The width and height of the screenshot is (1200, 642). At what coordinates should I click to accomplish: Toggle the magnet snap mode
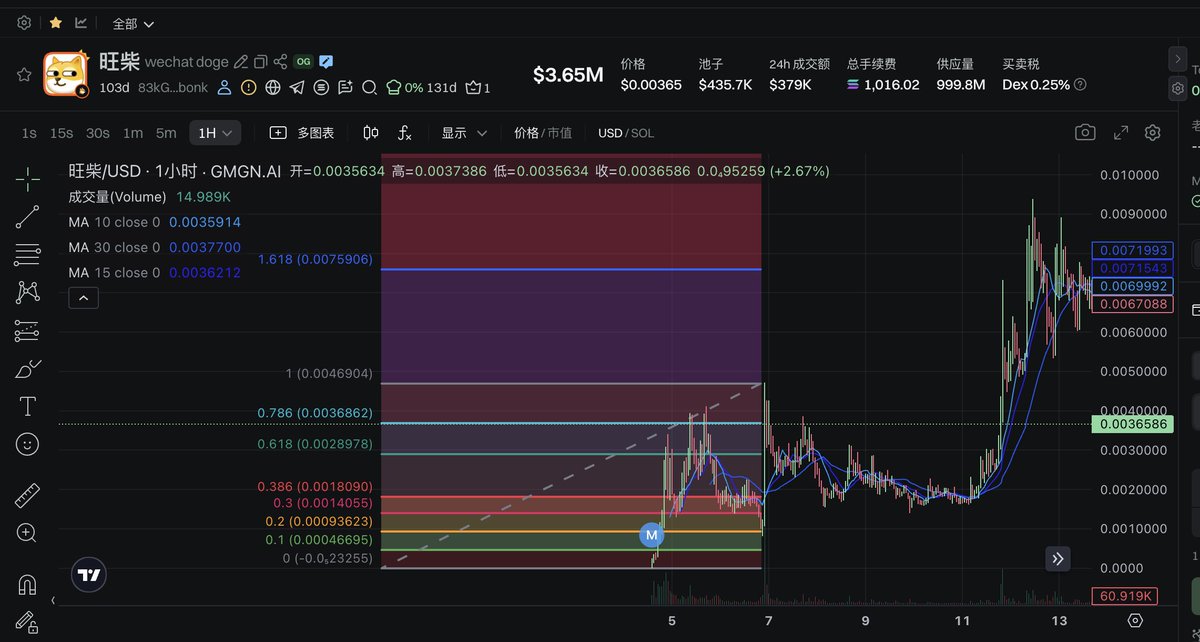click(x=28, y=584)
